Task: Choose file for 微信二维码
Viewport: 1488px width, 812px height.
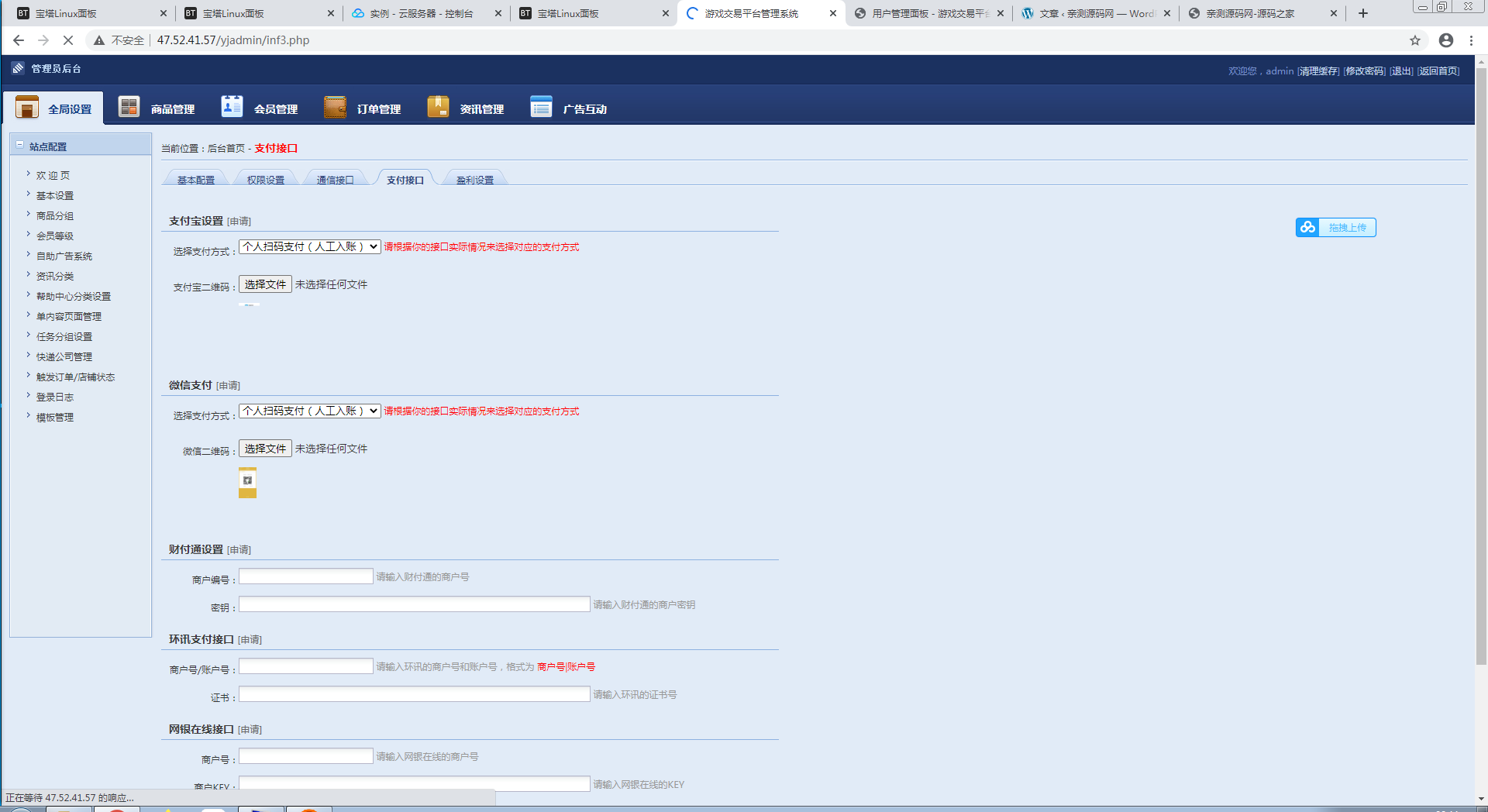Action: pyautogui.click(x=265, y=449)
